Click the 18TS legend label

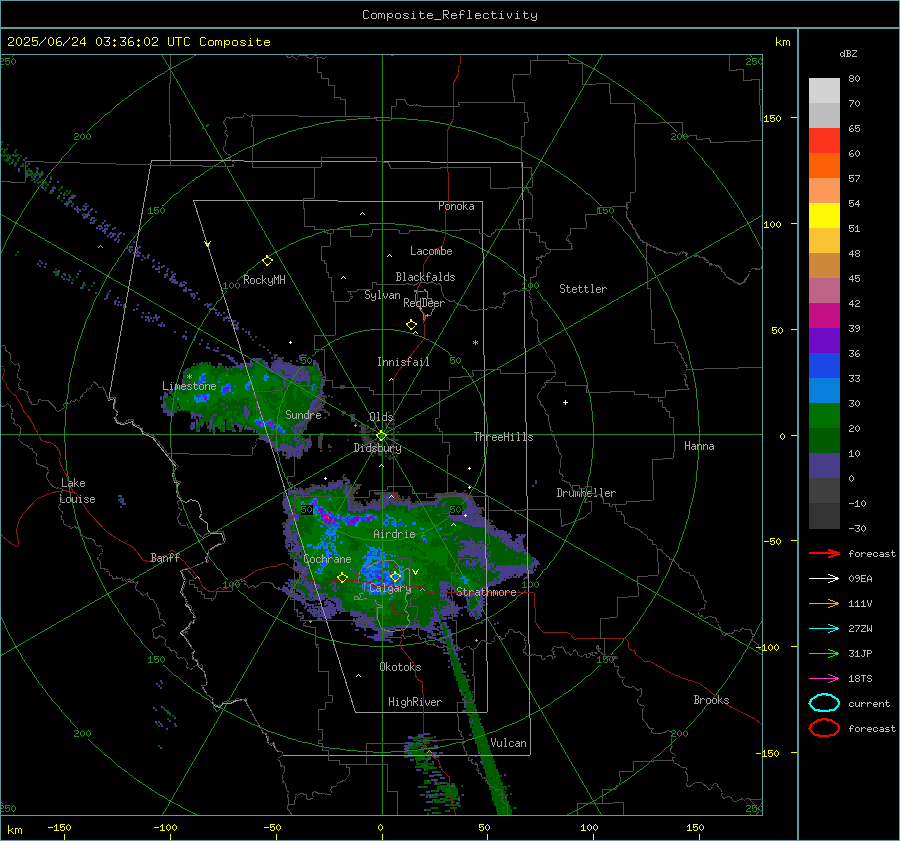click(x=860, y=678)
